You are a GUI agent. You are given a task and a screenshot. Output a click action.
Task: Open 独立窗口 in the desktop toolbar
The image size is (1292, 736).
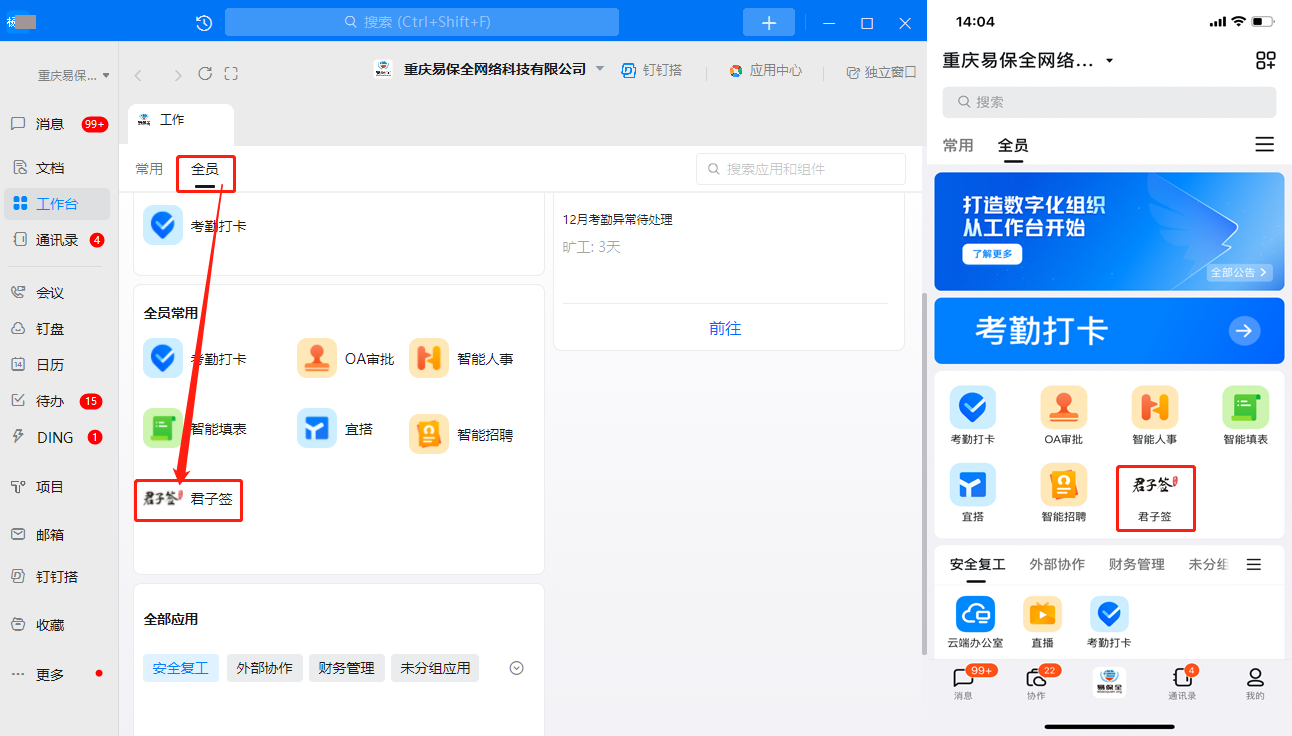[x=880, y=72]
